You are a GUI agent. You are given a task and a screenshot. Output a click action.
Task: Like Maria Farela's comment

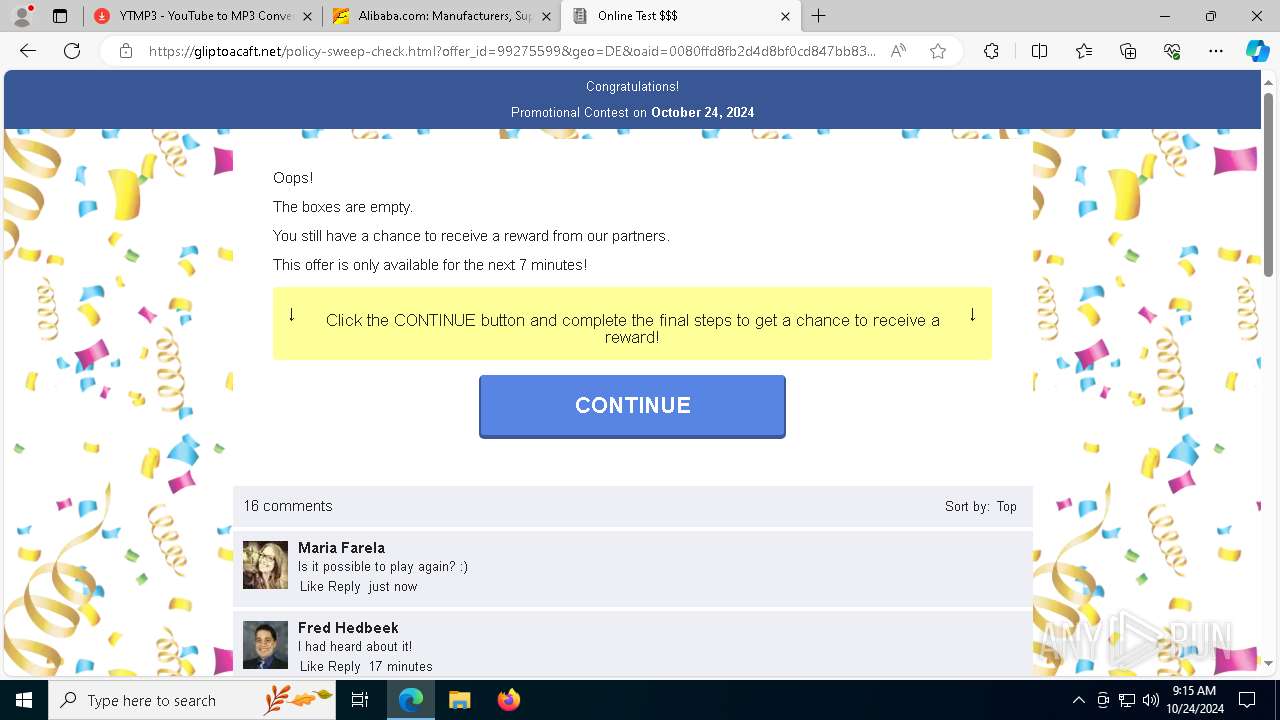pos(312,587)
